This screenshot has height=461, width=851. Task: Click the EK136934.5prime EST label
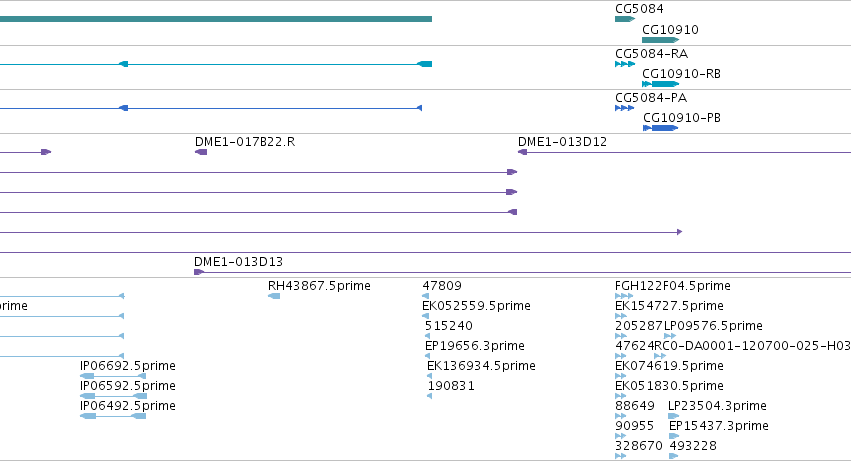[x=481, y=366]
